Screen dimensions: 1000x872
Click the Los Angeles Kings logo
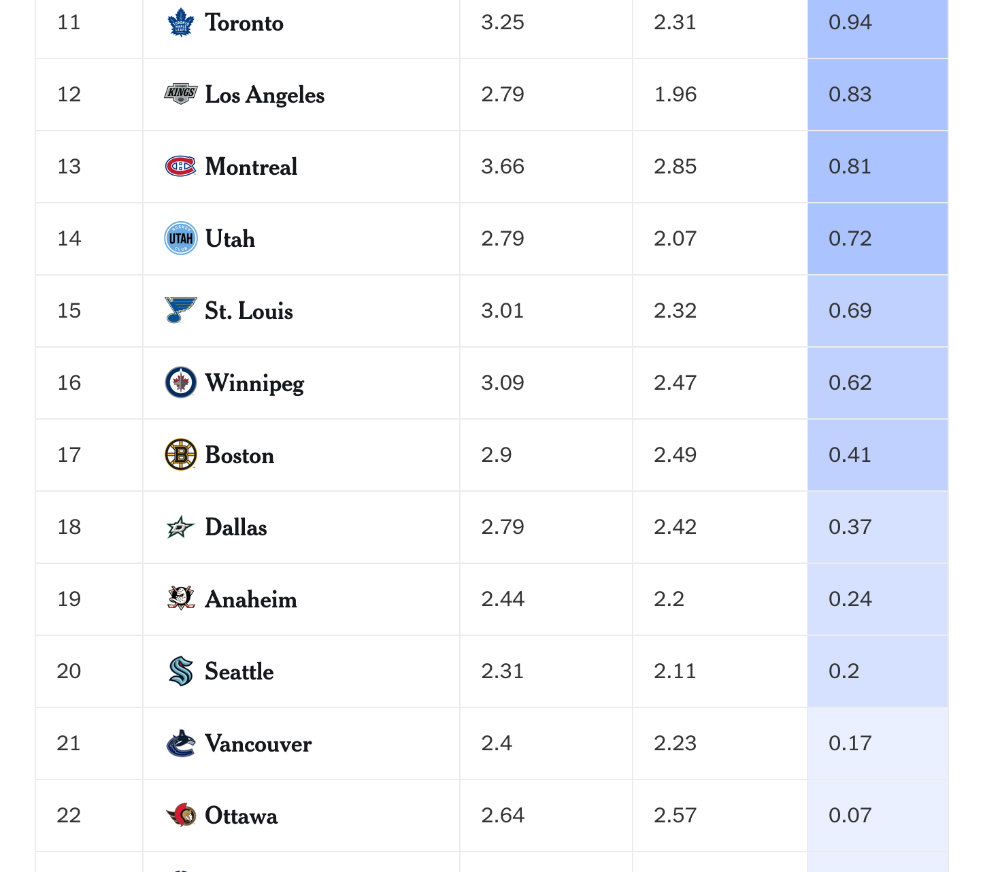click(x=180, y=94)
